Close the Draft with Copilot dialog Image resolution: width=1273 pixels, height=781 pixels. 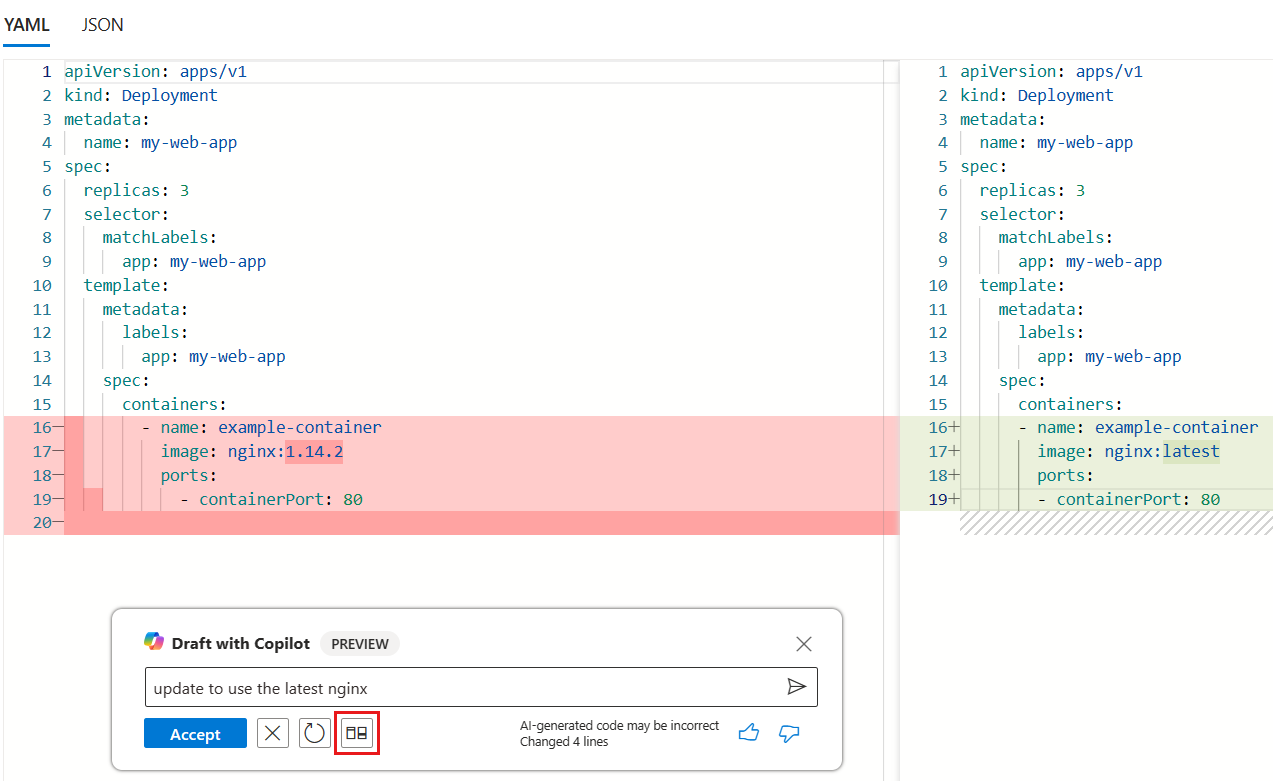click(x=804, y=644)
